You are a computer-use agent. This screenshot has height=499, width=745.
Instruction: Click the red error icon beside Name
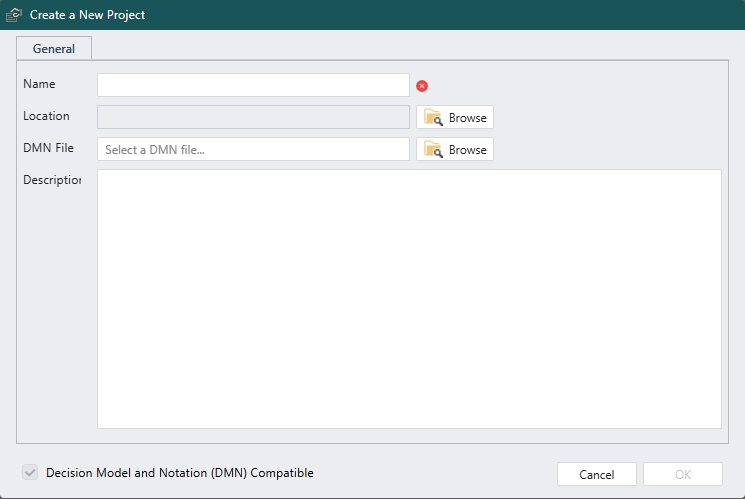point(421,86)
